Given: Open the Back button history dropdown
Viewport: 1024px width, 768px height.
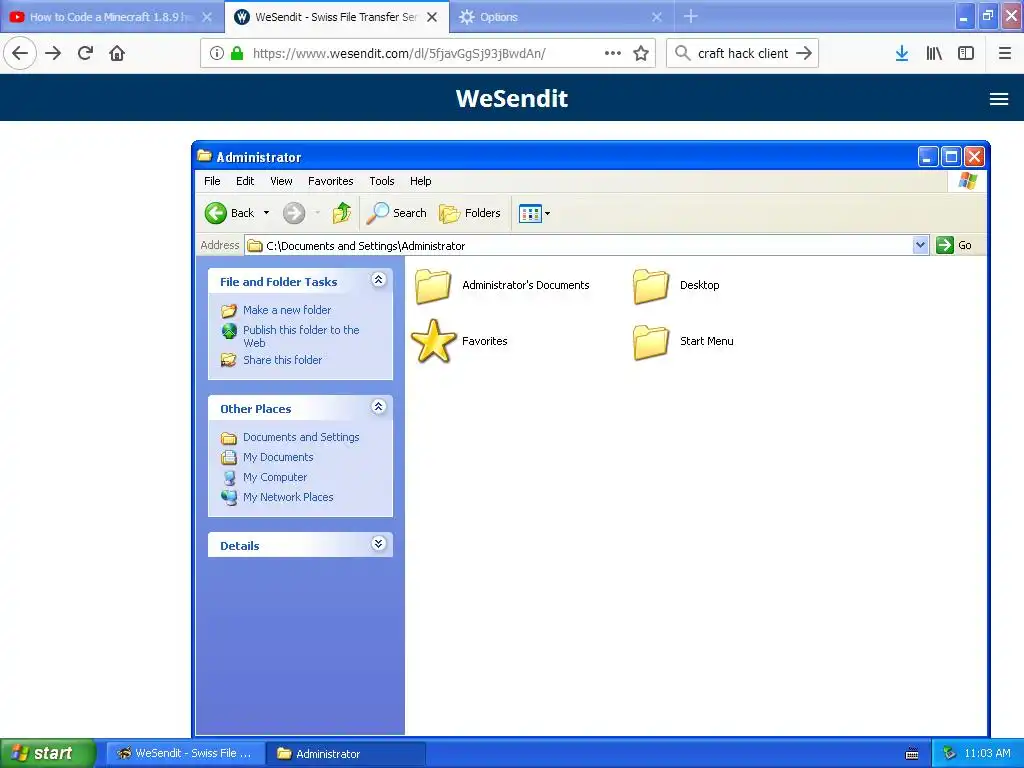Looking at the screenshot, I should click(266, 213).
